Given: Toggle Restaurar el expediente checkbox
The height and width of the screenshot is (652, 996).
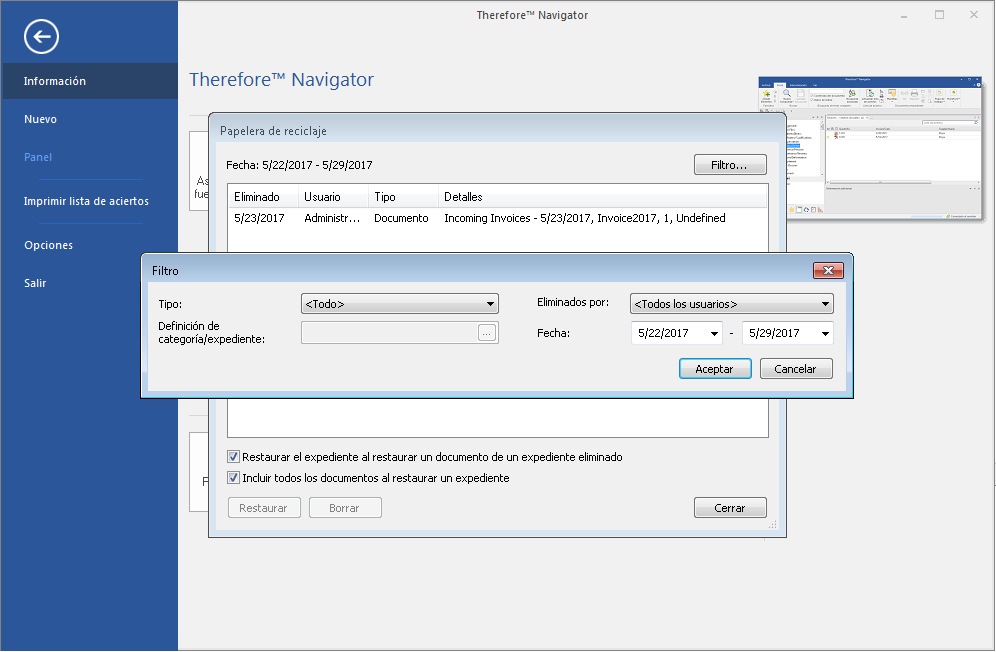Looking at the screenshot, I should point(234,456).
